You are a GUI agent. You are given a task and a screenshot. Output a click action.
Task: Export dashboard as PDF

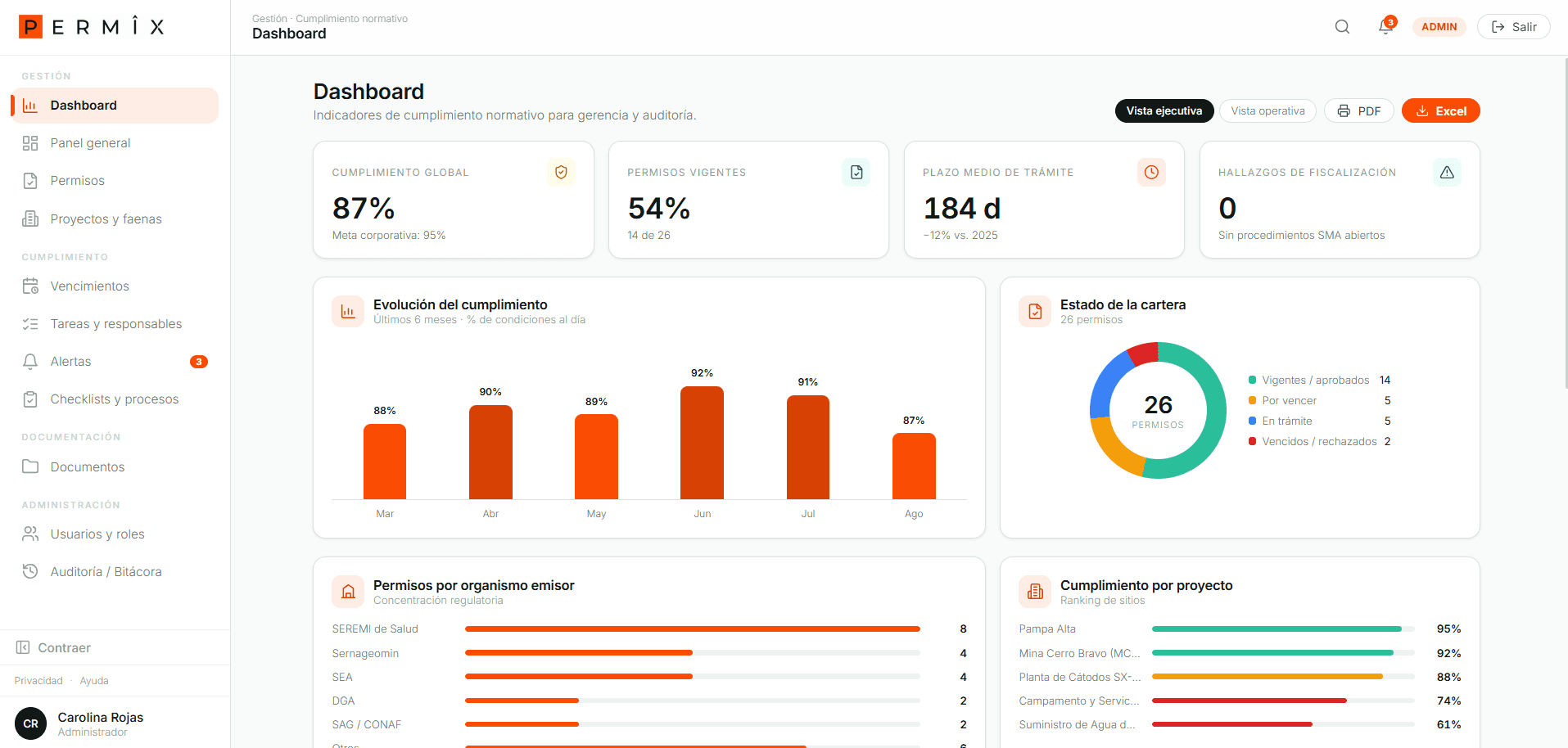tap(1358, 110)
